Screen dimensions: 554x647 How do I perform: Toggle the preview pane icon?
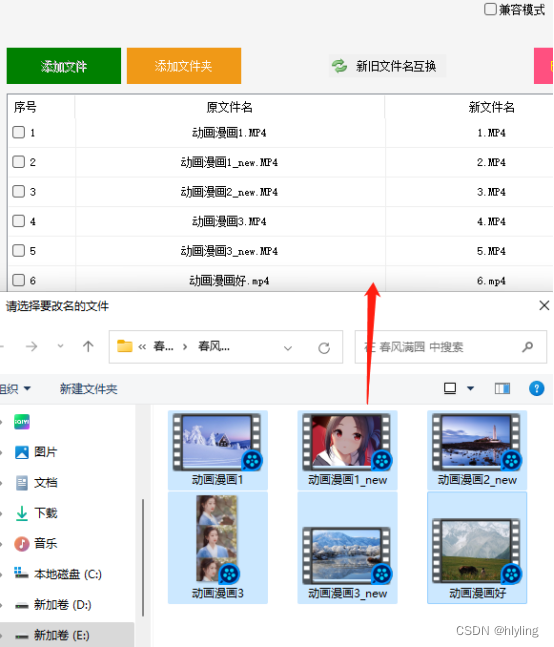[x=502, y=388]
